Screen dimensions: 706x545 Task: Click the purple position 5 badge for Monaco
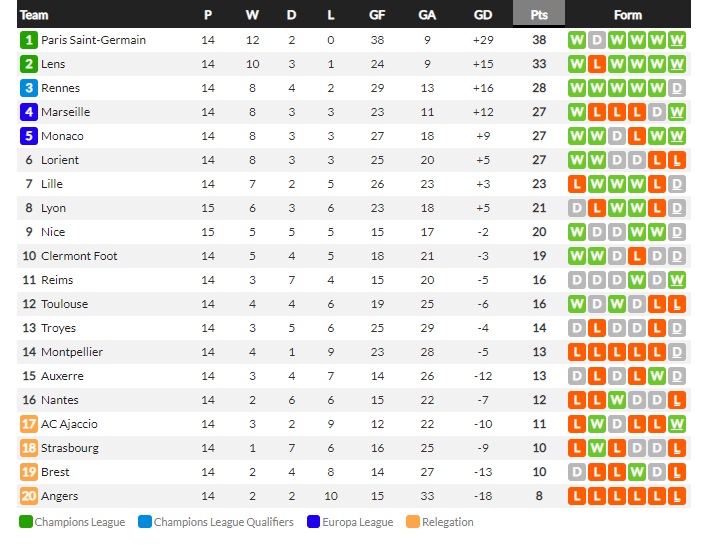coord(29,136)
